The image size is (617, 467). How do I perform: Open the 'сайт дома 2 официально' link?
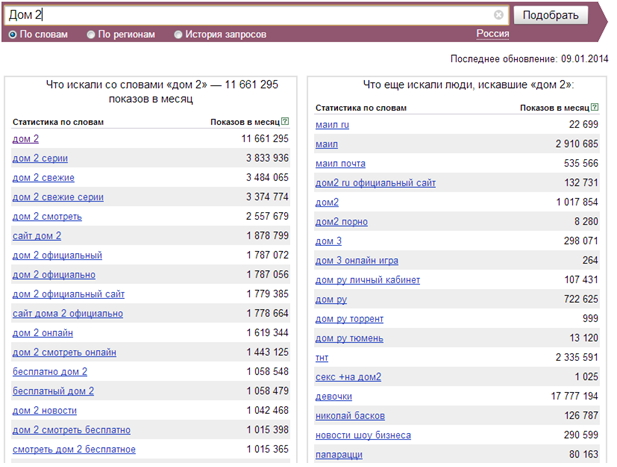(x=68, y=314)
